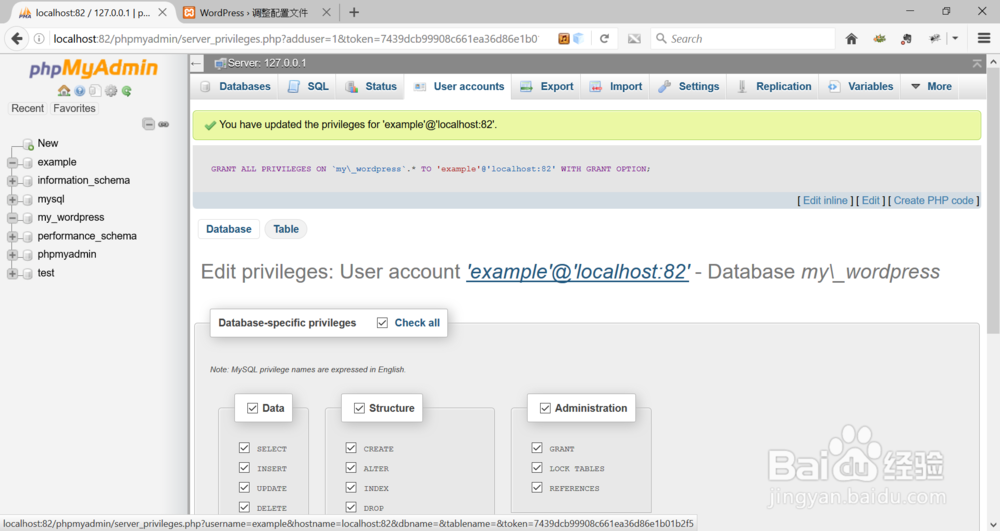
Task: Click the Firefox home icon
Action: click(x=851, y=39)
